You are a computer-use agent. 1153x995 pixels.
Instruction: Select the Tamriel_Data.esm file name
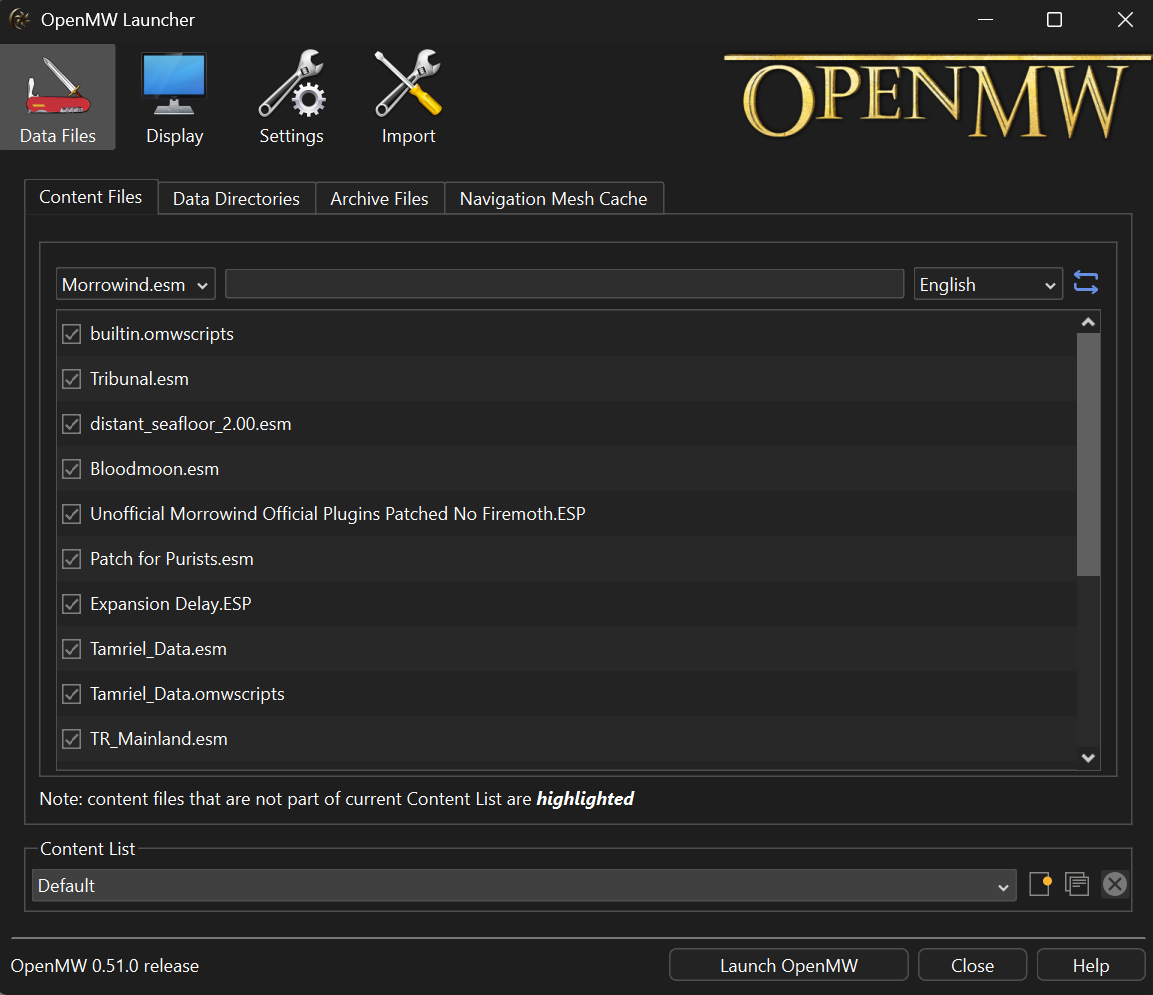tap(158, 649)
